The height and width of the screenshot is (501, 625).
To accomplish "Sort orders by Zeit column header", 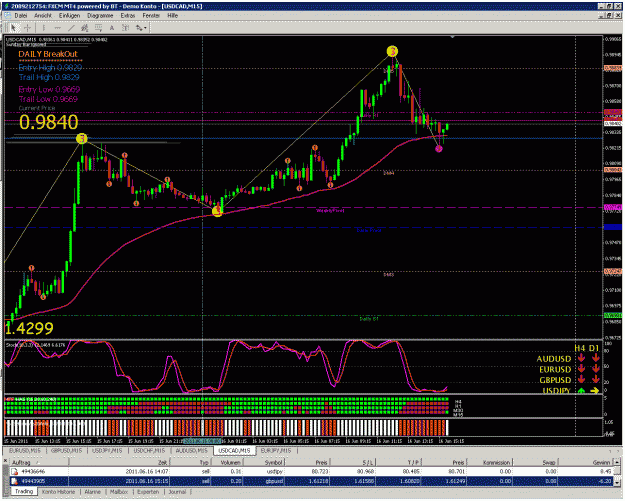I will click(x=120, y=463).
